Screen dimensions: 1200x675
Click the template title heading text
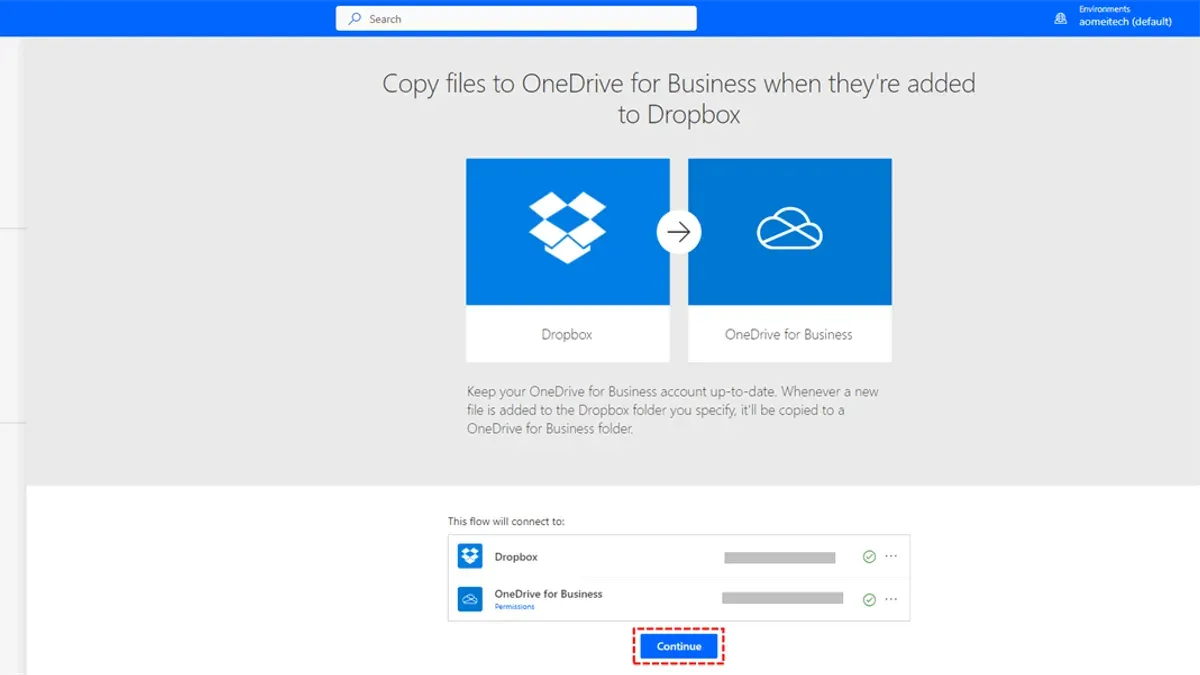[679, 98]
